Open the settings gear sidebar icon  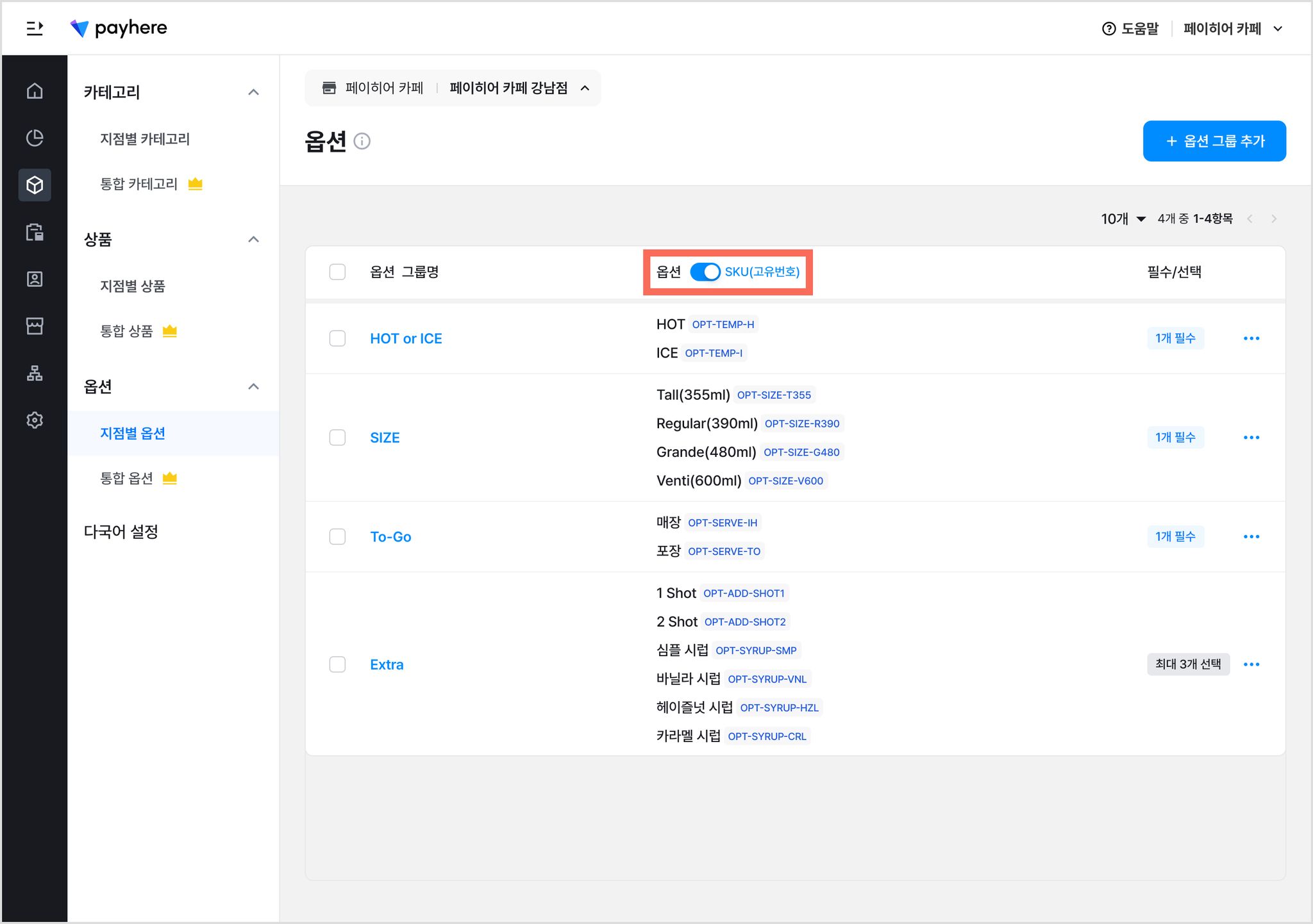pyautogui.click(x=35, y=420)
